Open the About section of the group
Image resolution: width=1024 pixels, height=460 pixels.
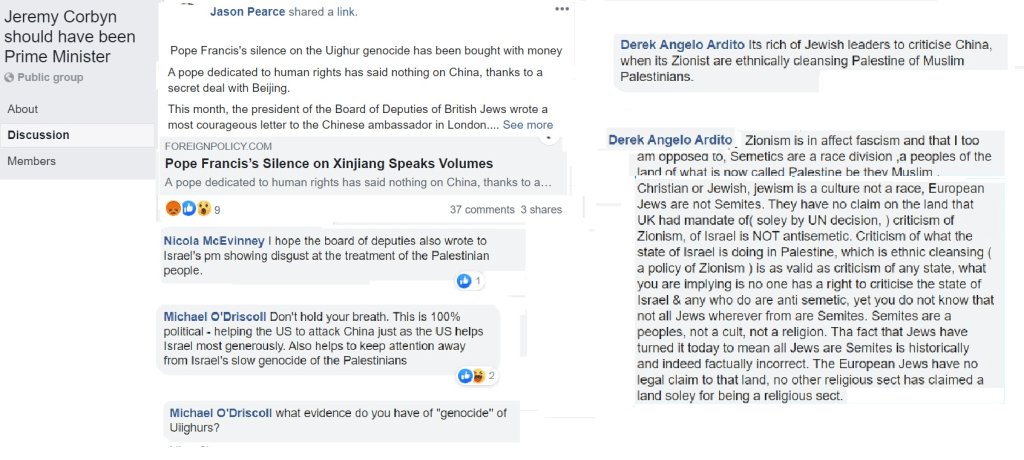23,109
